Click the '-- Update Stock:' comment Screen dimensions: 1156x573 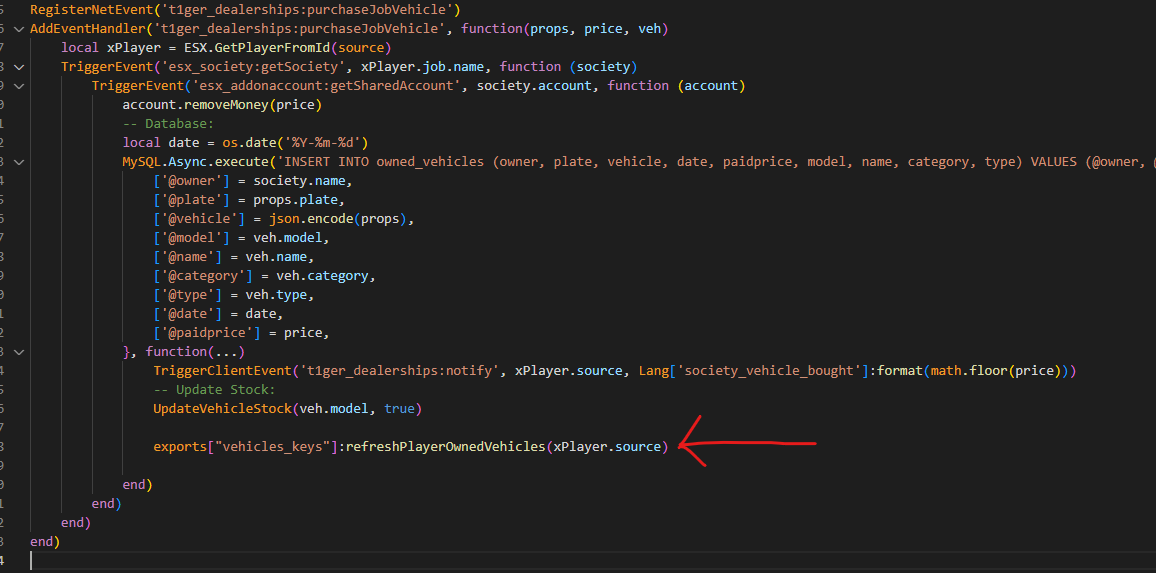point(214,390)
